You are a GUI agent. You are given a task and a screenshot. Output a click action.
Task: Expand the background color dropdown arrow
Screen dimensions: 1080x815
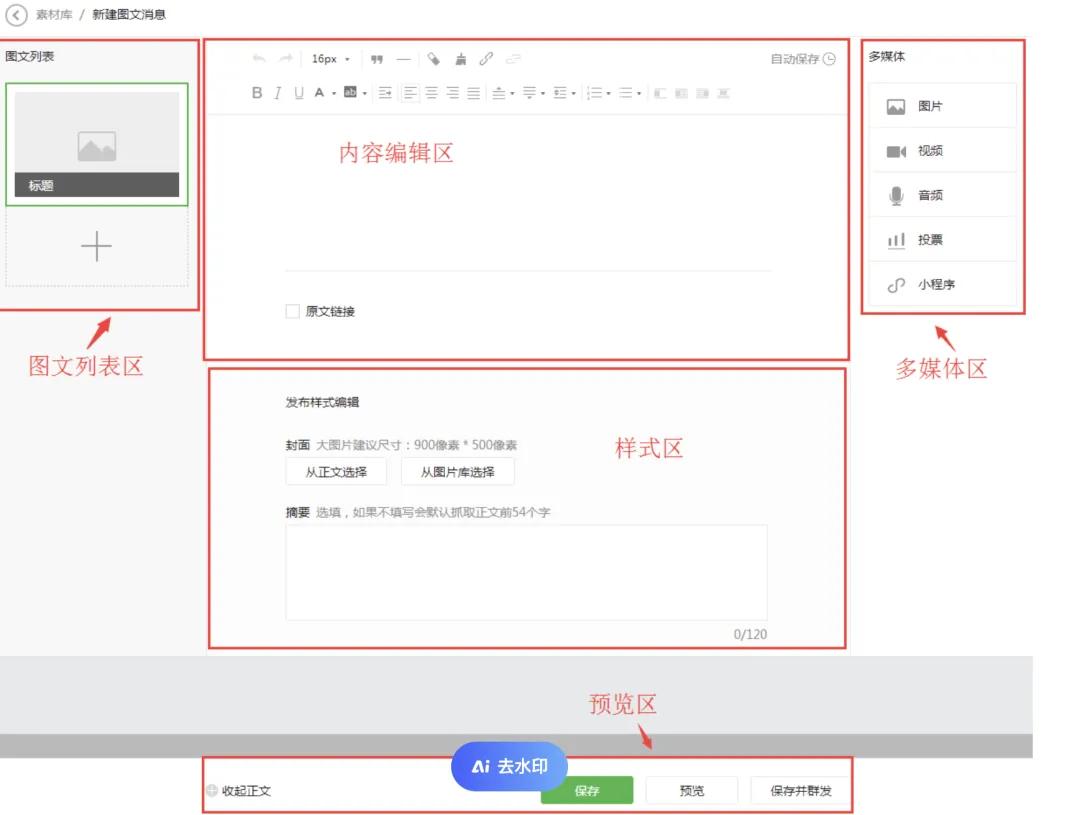(364, 94)
